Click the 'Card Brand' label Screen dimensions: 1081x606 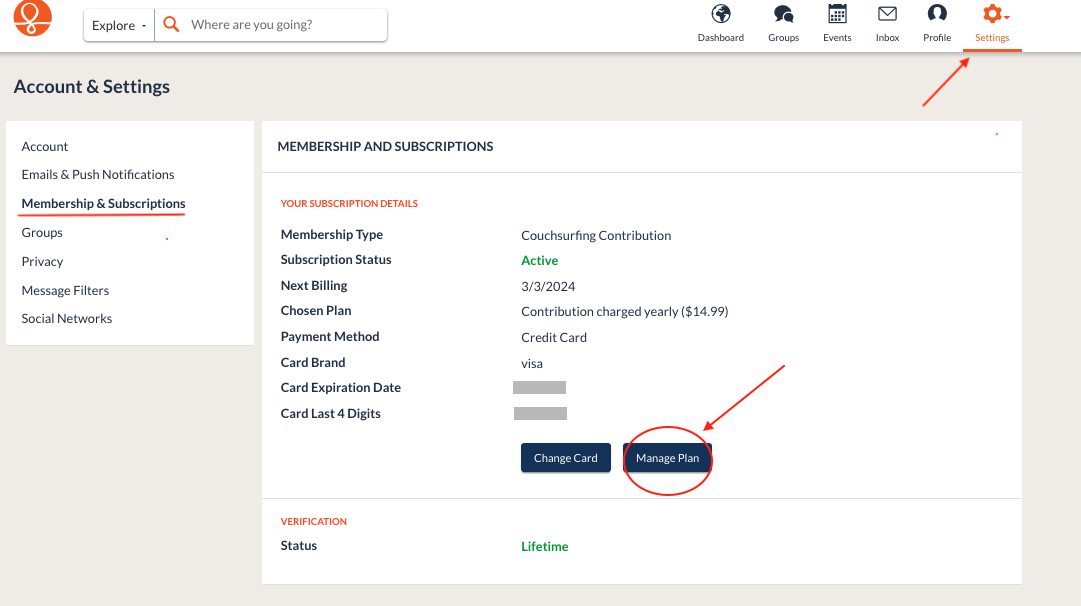click(x=313, y=363)
